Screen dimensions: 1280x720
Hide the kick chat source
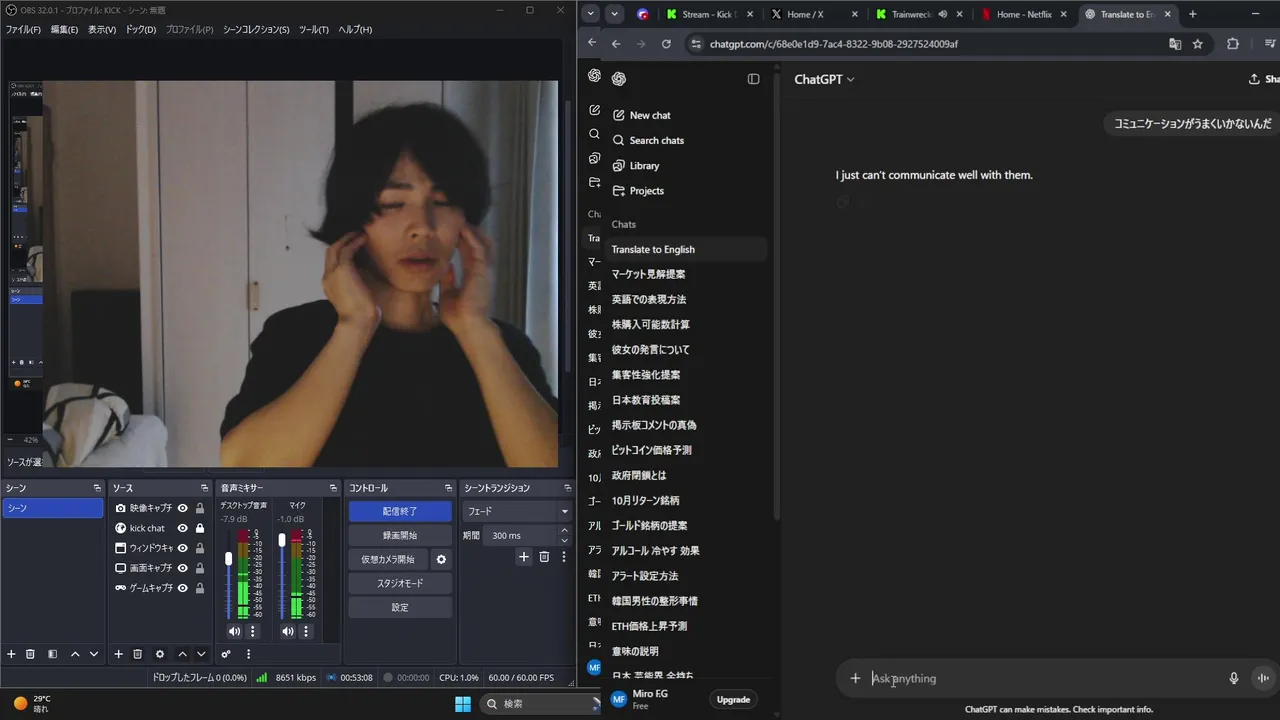(x=183, y=528)
